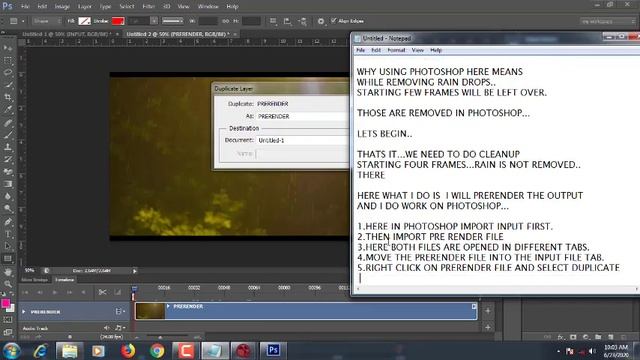Open Document dropdown in Duplicate Layer dialog

click(x=303, y=140)
